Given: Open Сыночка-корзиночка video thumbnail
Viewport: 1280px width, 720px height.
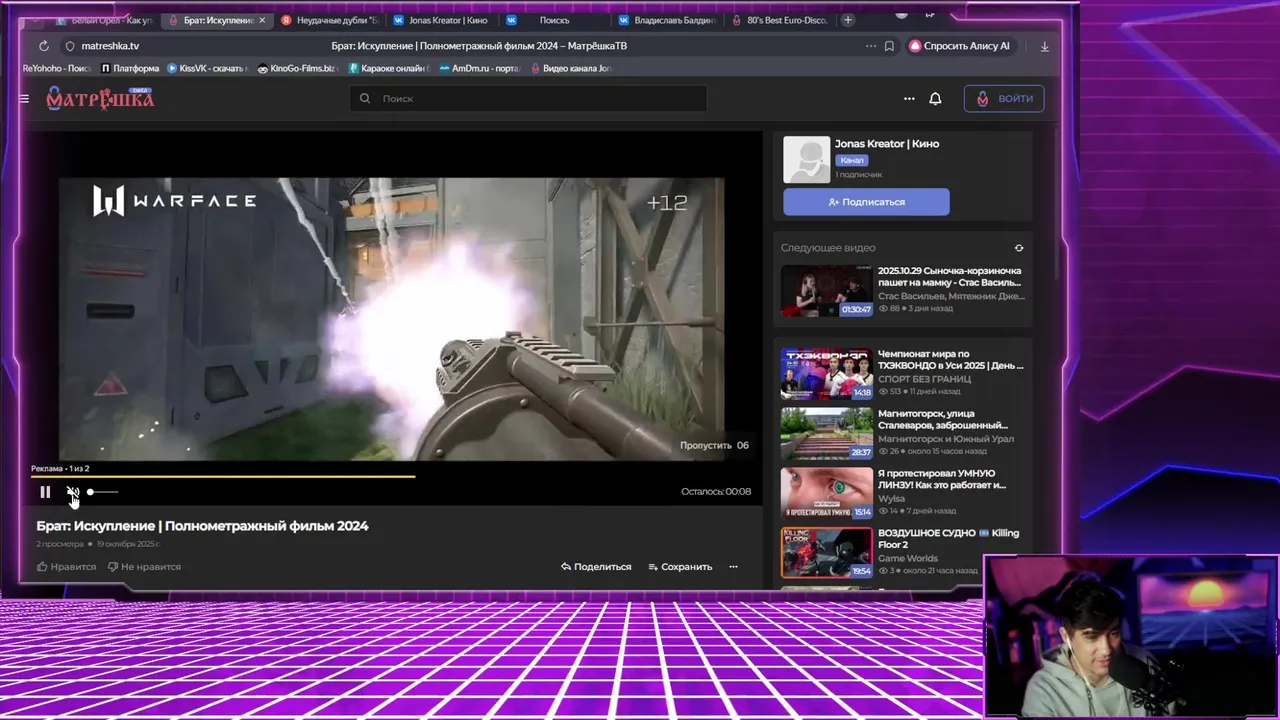Looking at the screenshot, I should pos(827,291).
